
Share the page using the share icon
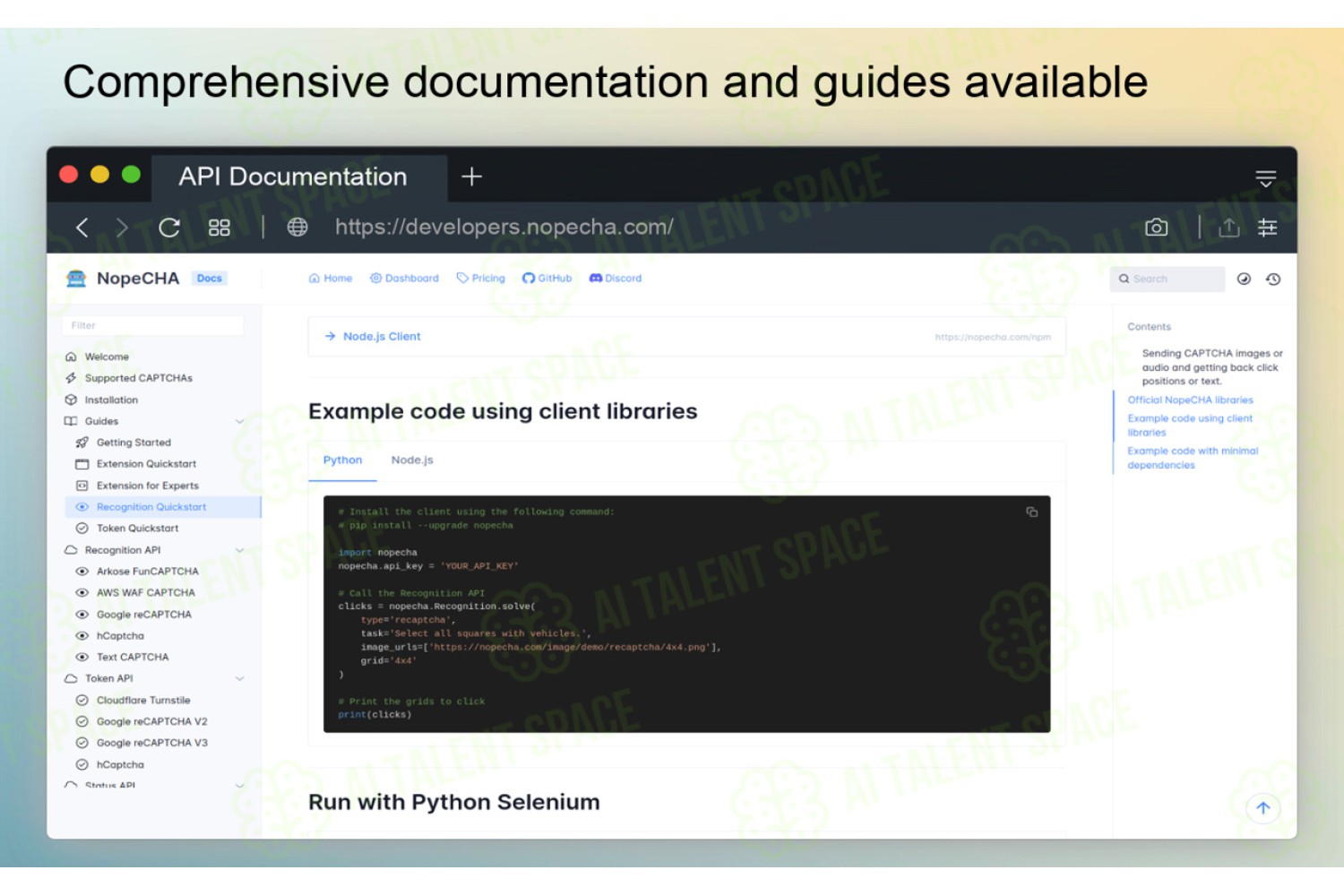1229,228
